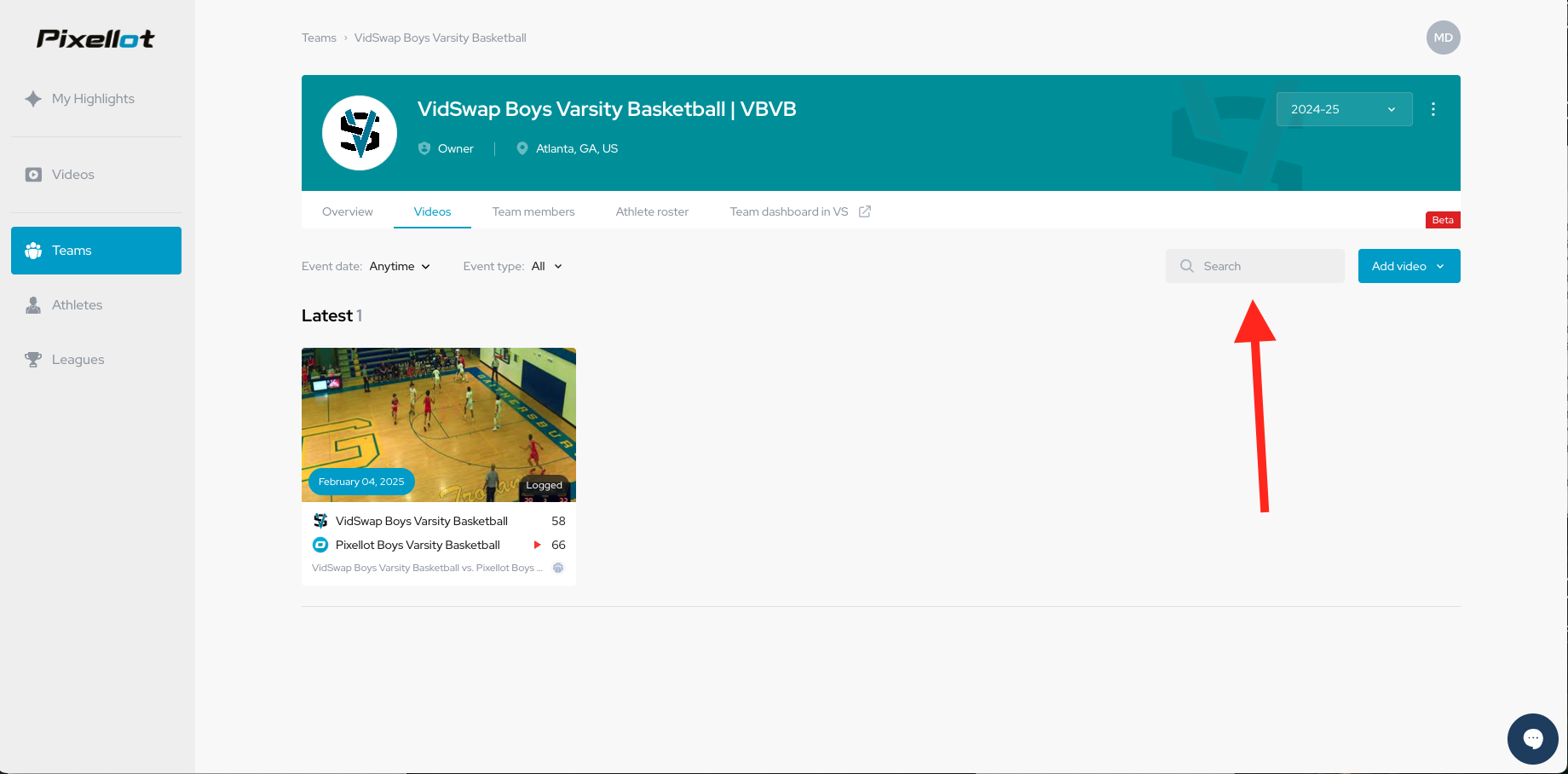1568x774 pixels.
Task: Click the Leagues trophy icon
Action: 33,360
